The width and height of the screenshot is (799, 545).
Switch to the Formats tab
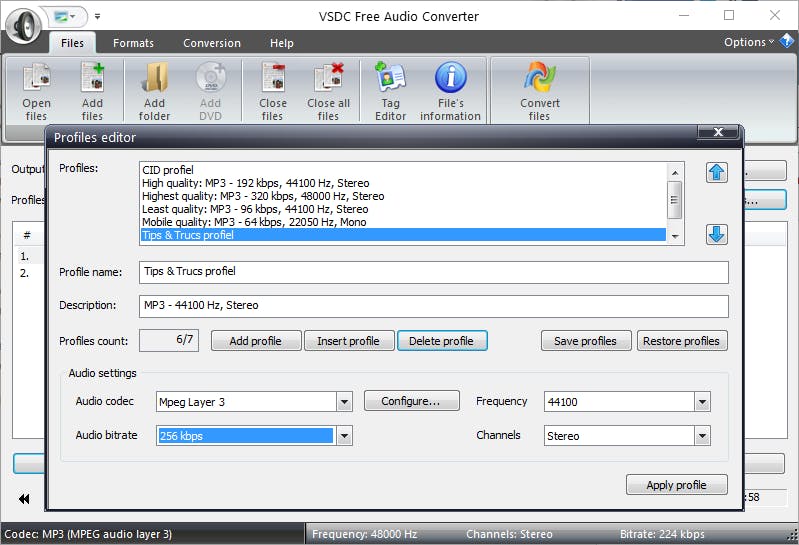133,43
